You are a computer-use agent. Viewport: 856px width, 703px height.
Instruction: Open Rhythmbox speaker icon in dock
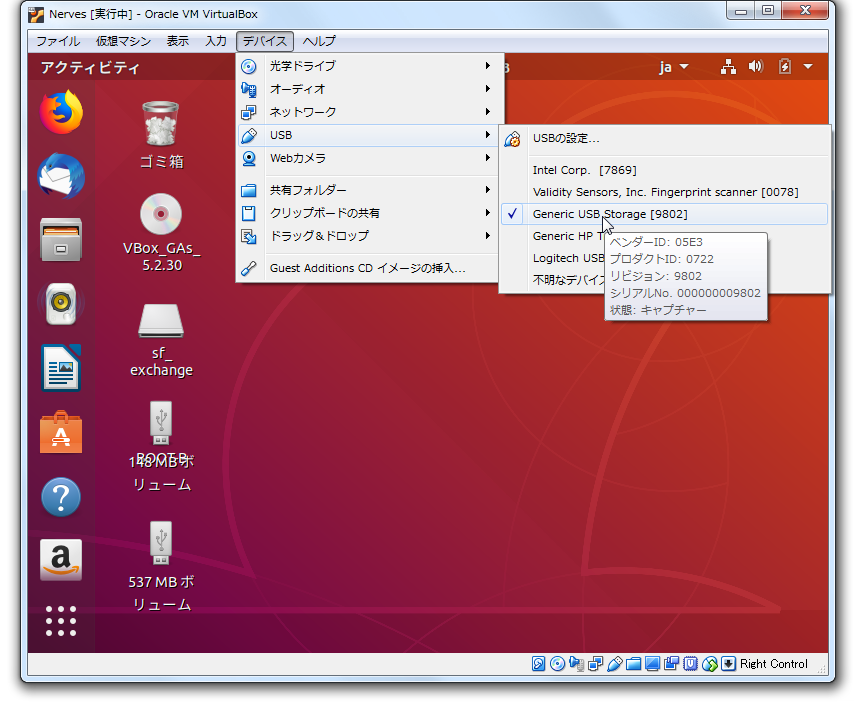pos(61,303)
